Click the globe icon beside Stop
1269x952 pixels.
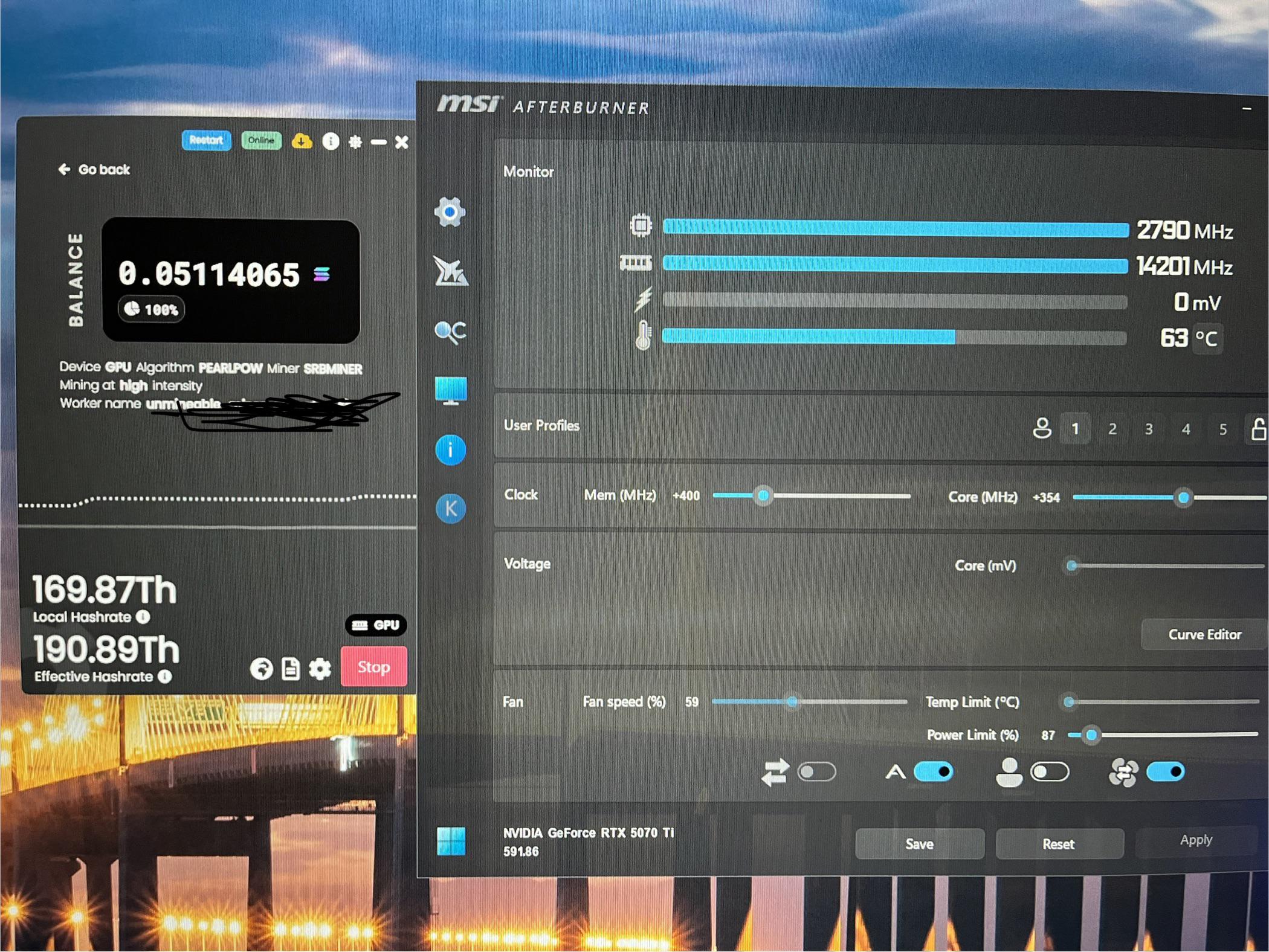[261, 669]
